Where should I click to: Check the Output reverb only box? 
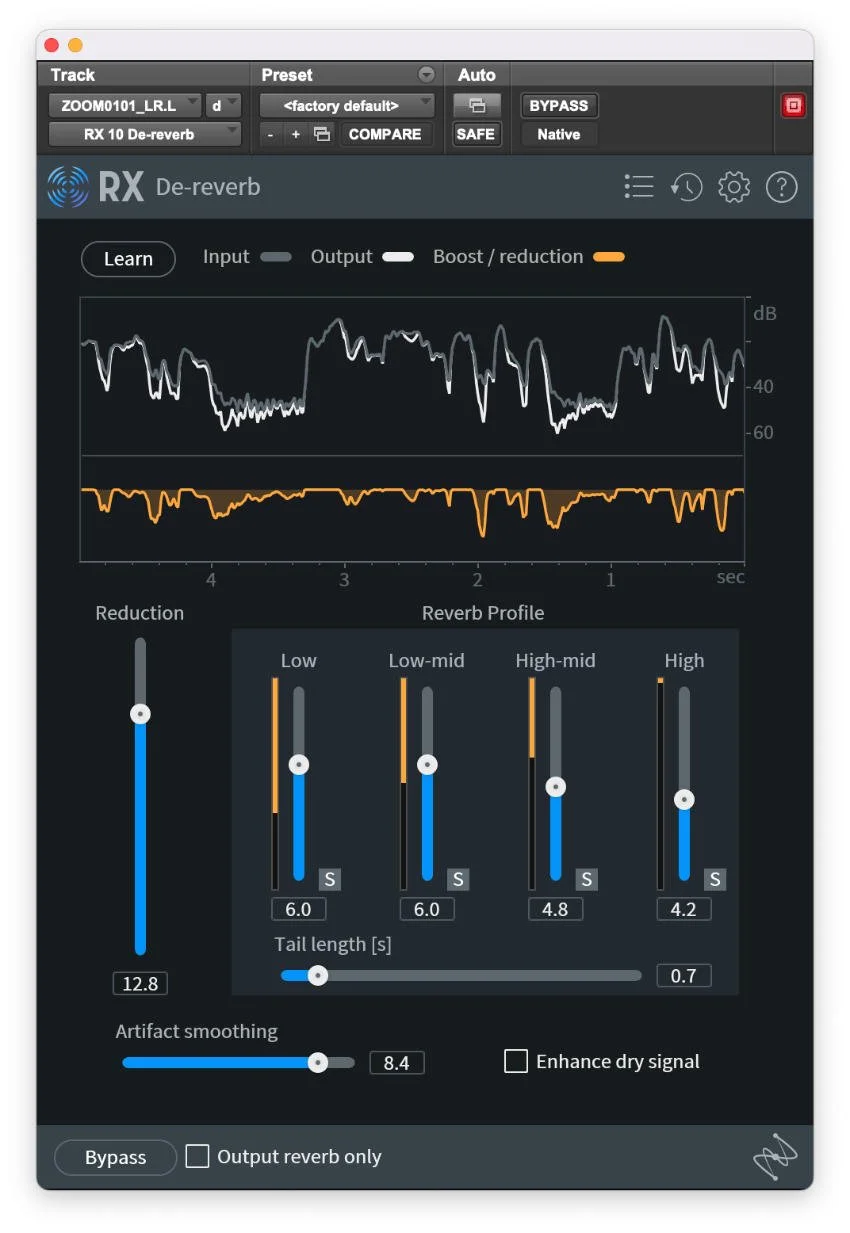(x=197, y=1156)
